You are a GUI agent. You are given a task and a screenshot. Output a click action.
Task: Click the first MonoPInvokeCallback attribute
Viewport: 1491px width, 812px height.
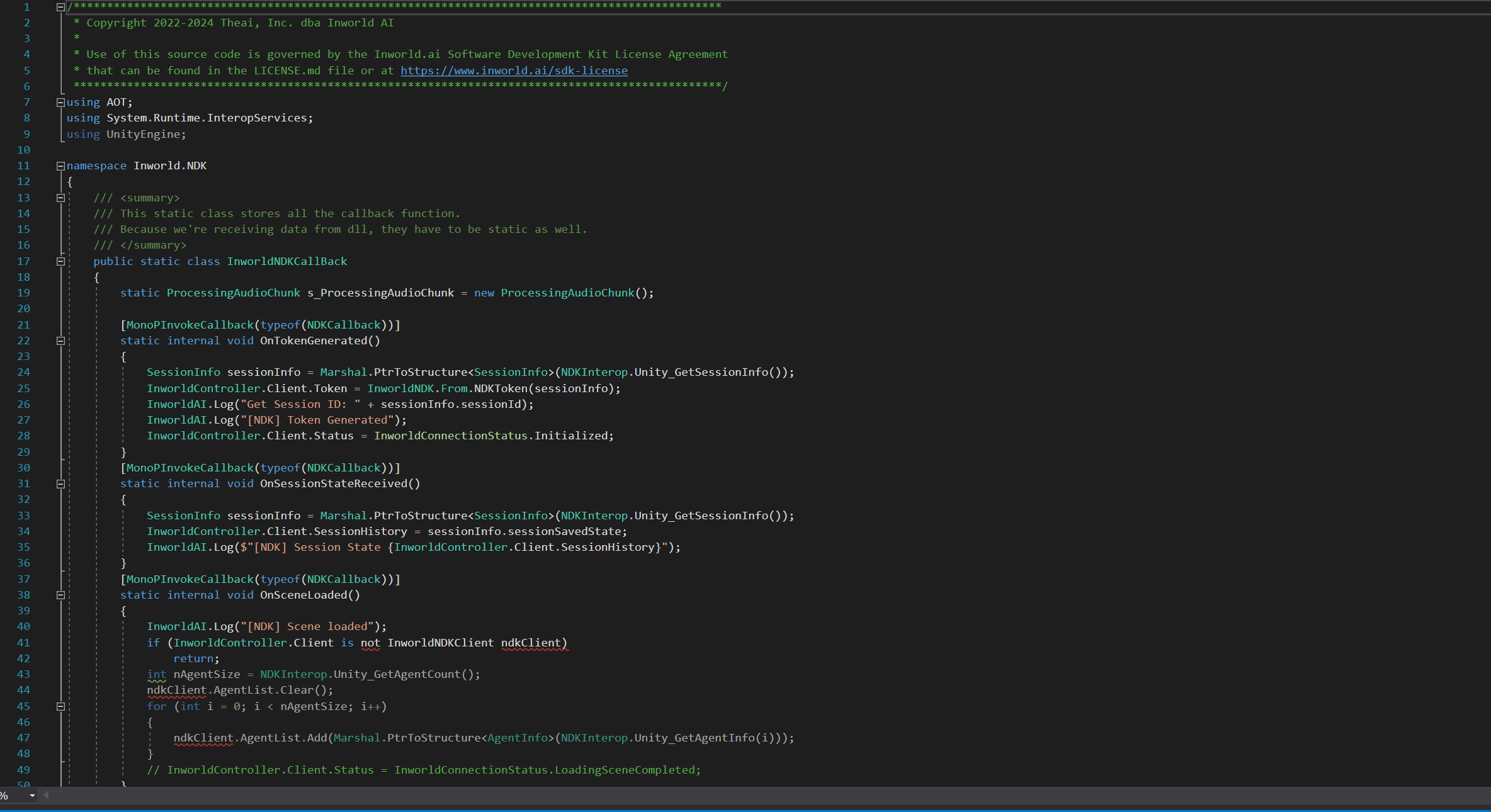190,325
